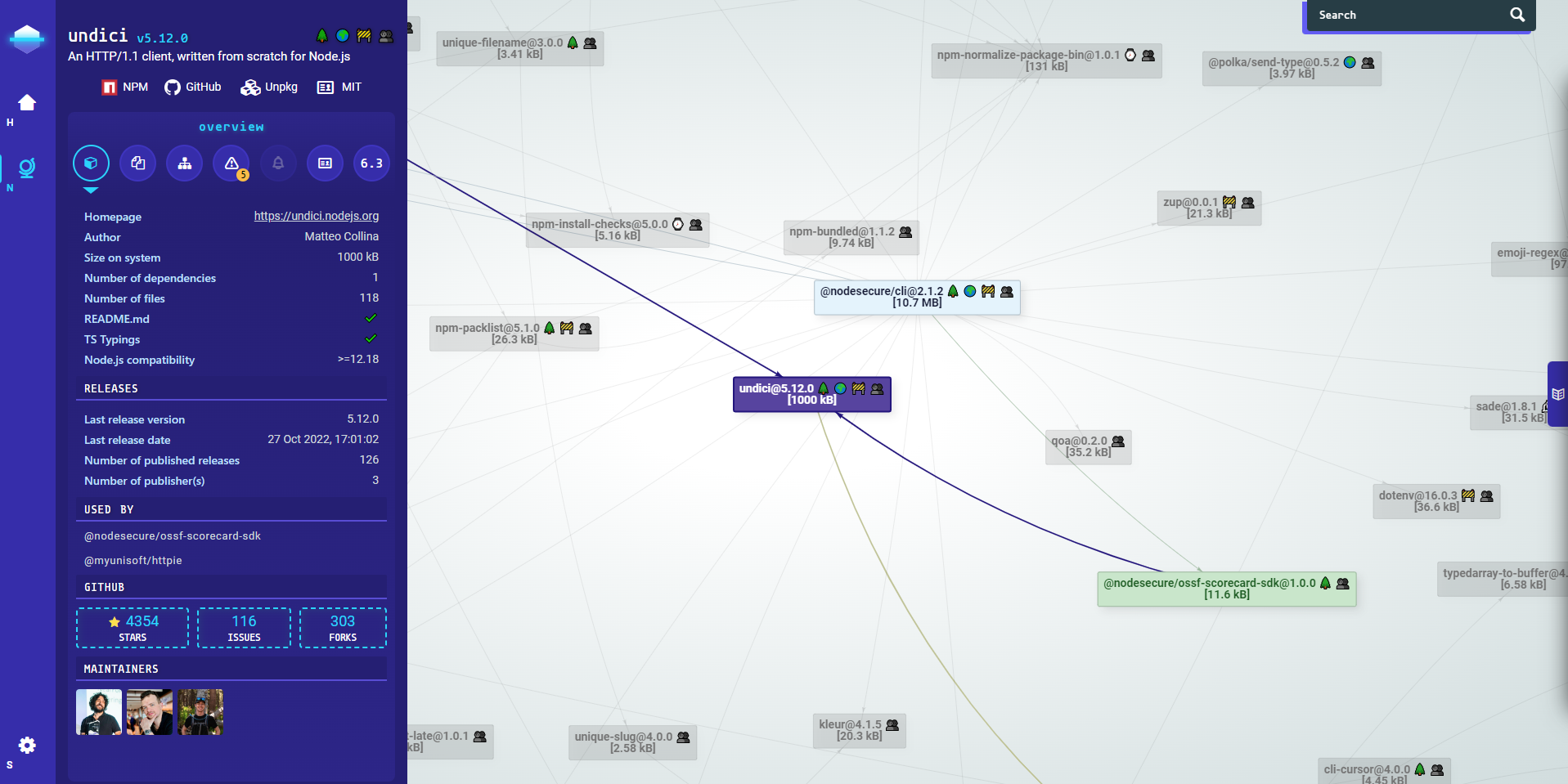Open the Unpkg link
Viewport: 1568px width, 784px height.
(x=269, y=87)
